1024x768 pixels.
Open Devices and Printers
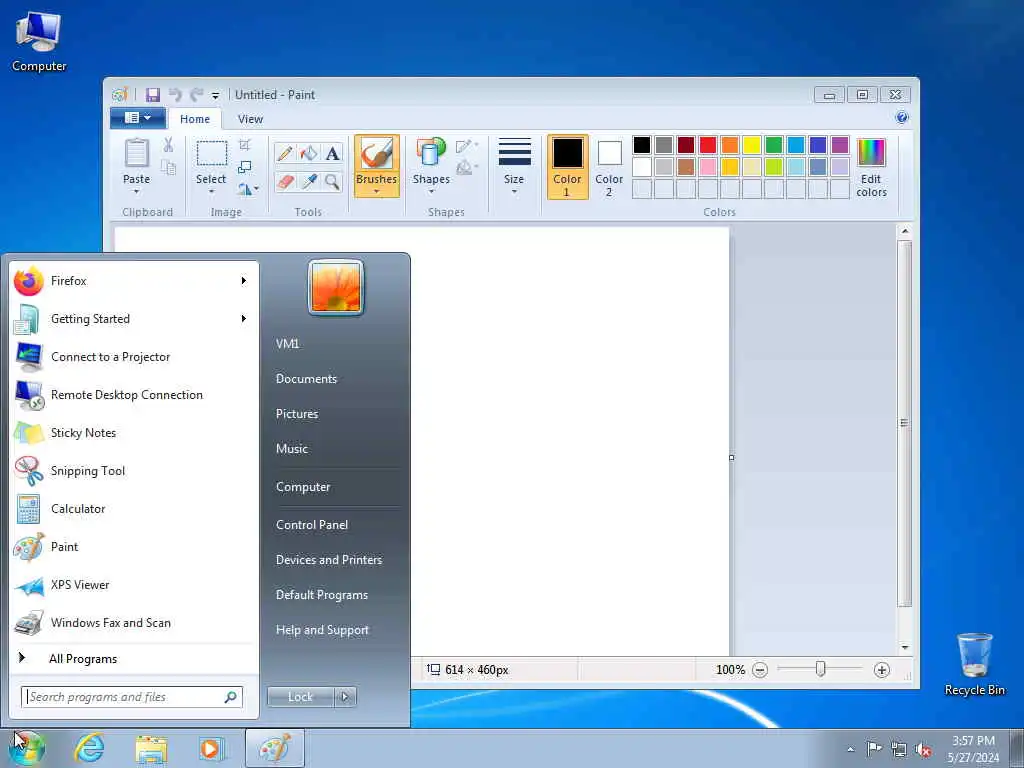click(x=329, y=560)
